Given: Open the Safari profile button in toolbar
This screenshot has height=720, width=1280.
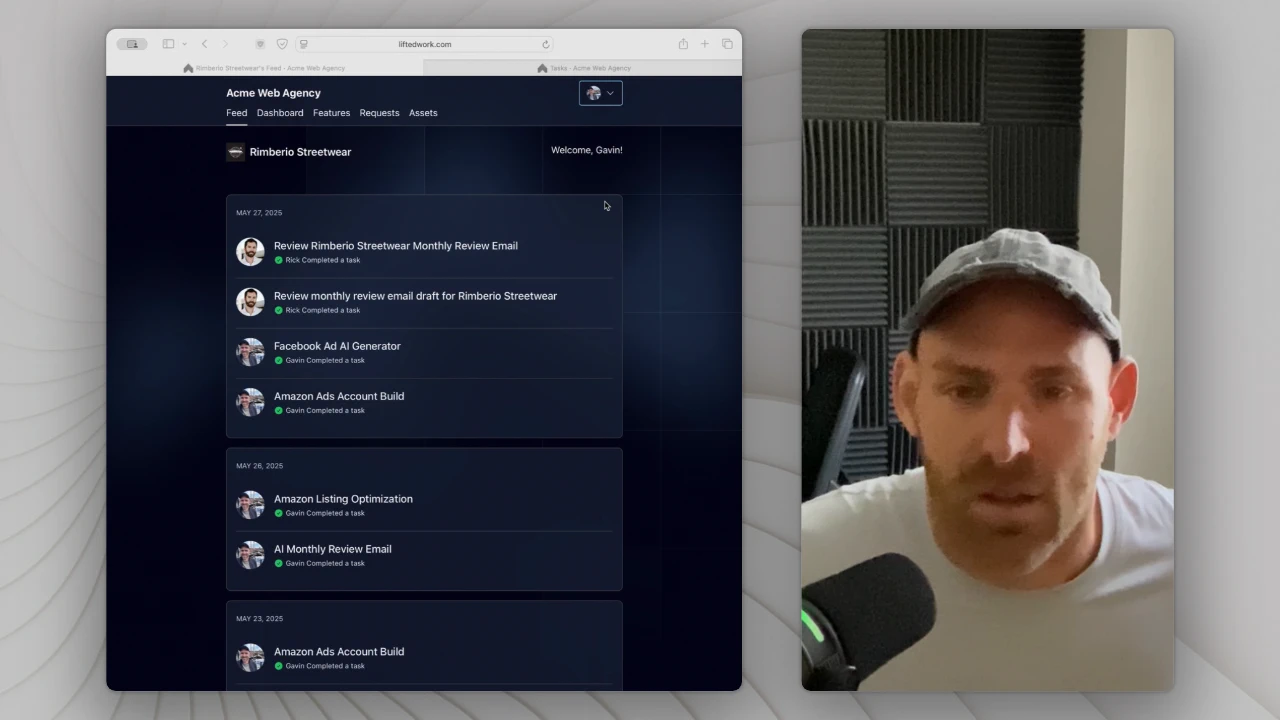Looking at the screenshot, I should 132,44.
